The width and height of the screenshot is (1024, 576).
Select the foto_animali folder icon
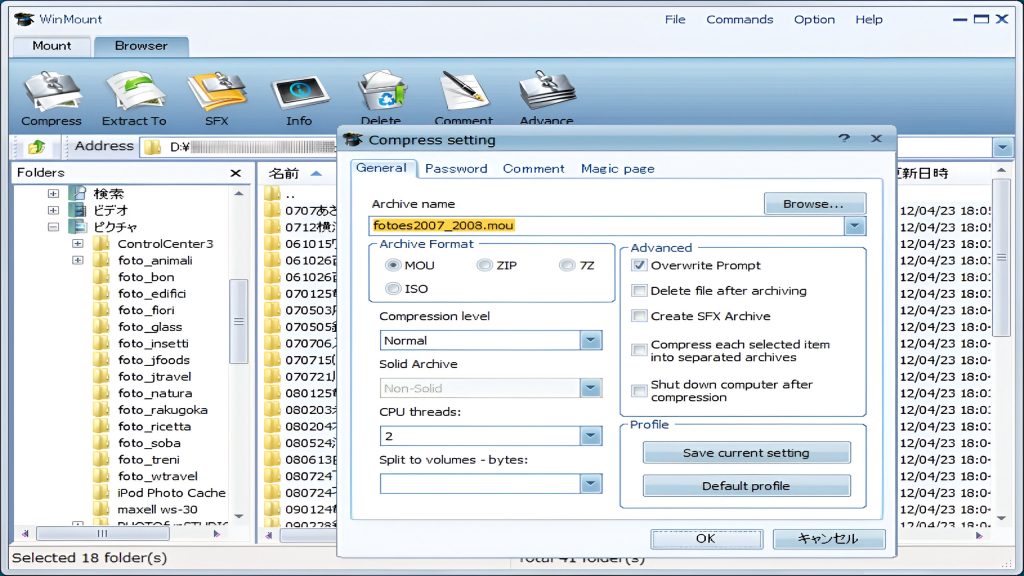[101, 261]
